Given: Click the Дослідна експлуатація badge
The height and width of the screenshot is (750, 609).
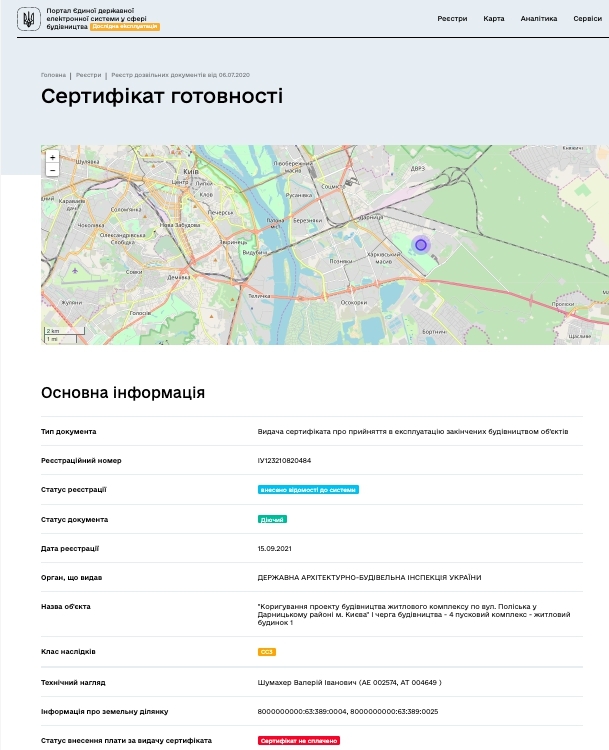Looking at the screenshot, I should pos(125,26).
